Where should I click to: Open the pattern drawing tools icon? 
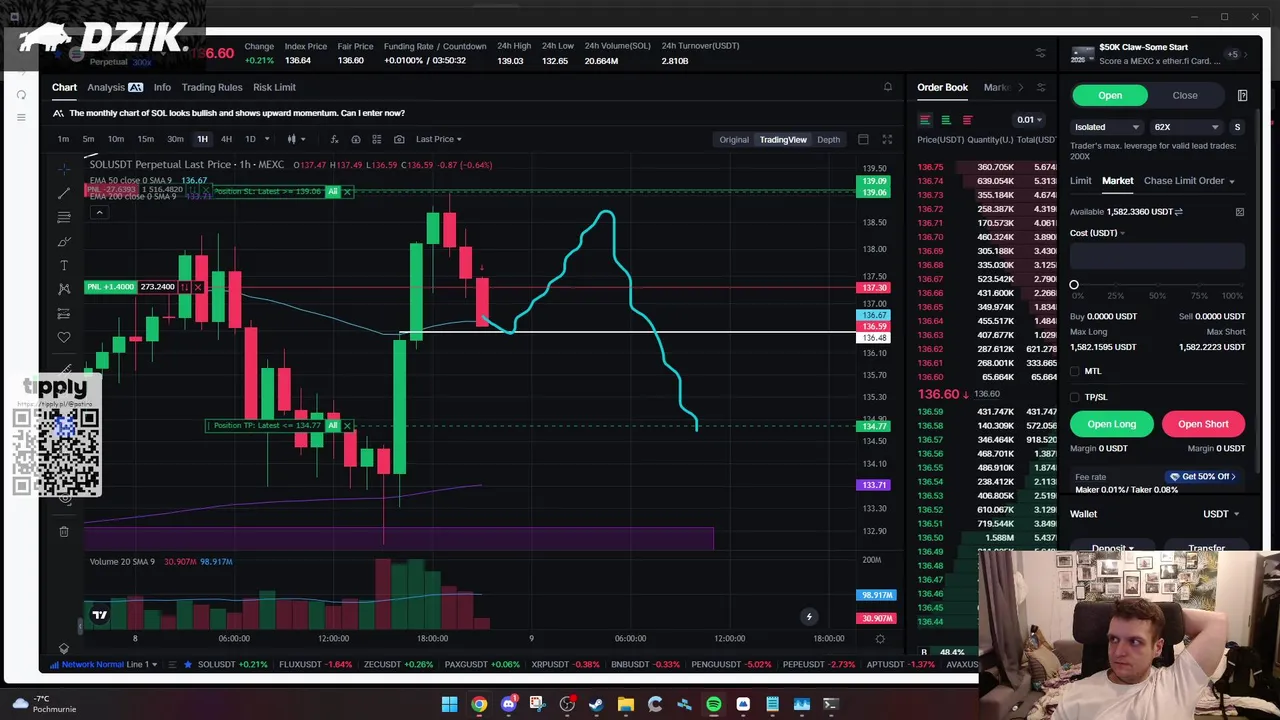64,289
